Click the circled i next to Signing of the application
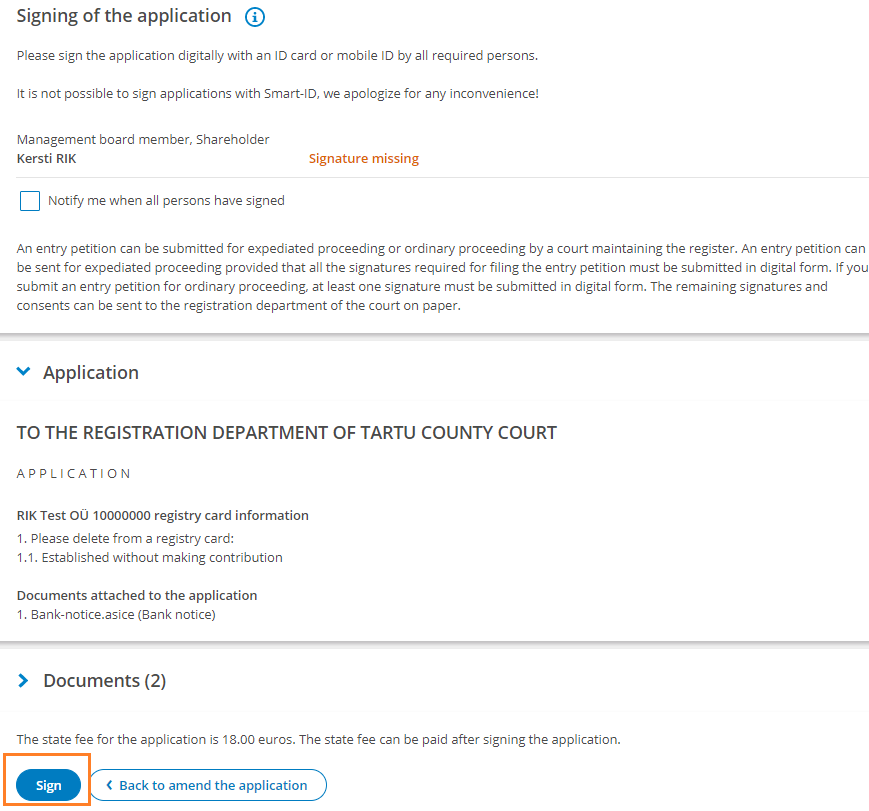This screenshot has width=869, height=811. click(x=255, y=16)
